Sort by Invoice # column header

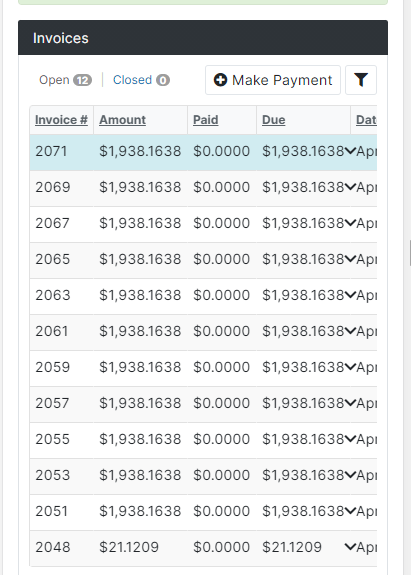[61, 120]
